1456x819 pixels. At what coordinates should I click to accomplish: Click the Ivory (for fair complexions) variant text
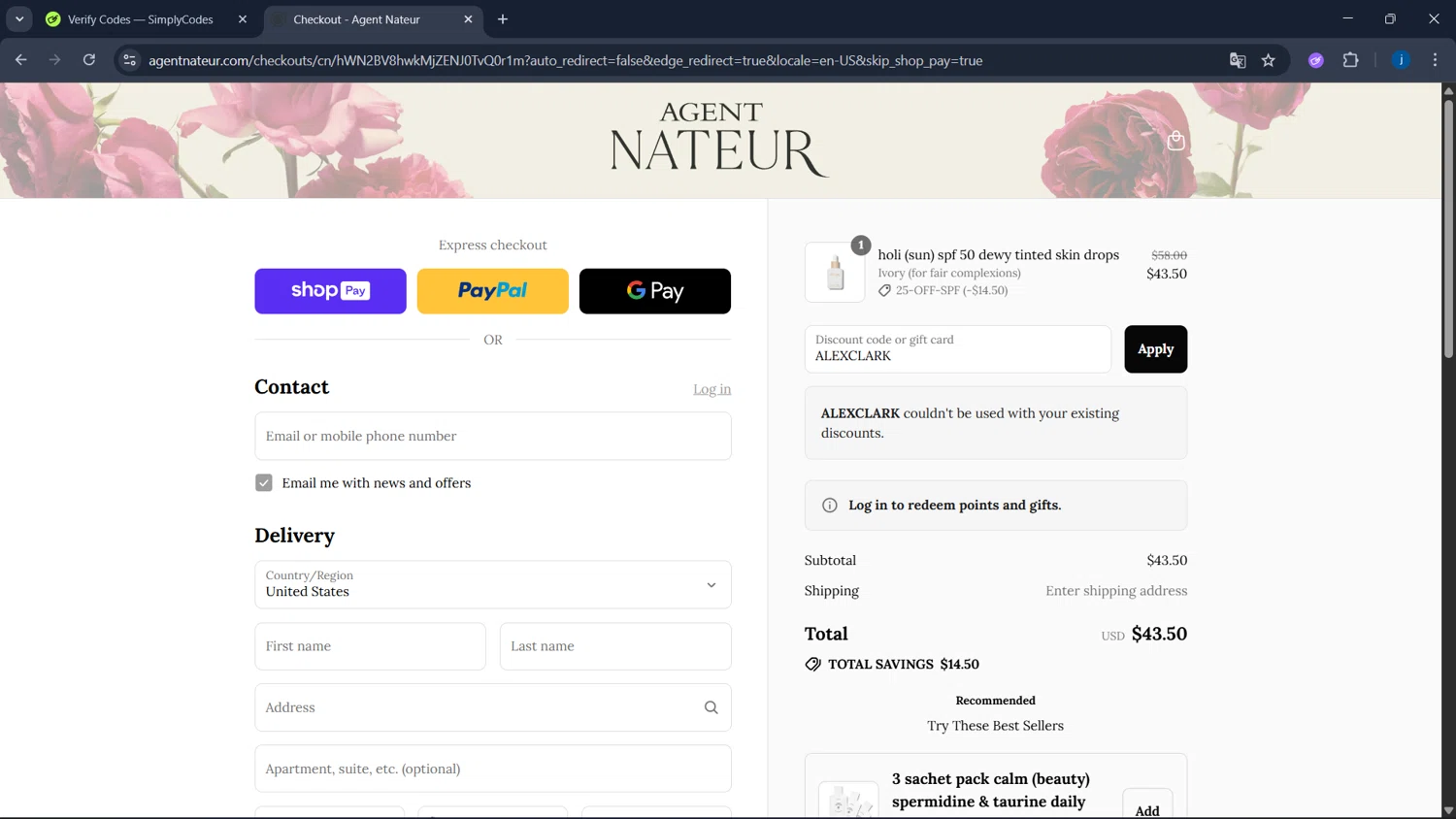tap(949, 273)
